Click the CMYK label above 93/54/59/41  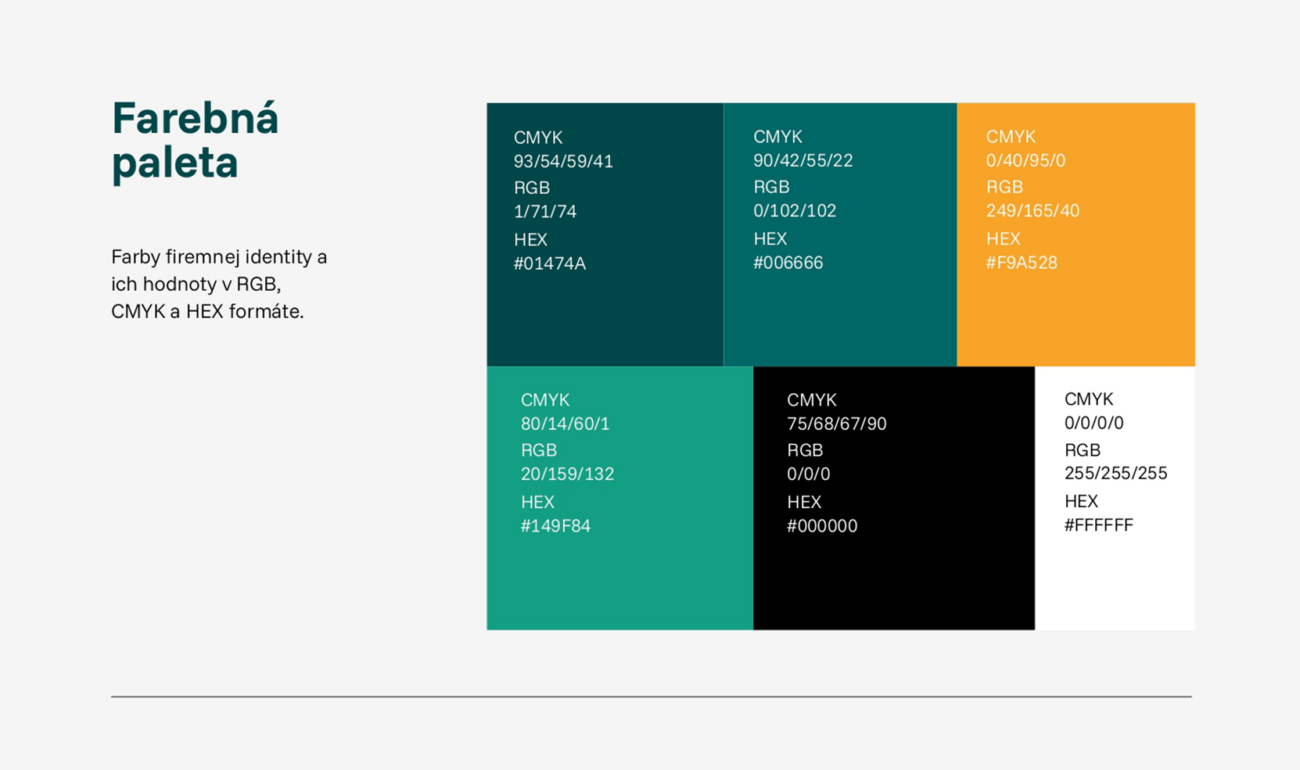tap(538, 138)
